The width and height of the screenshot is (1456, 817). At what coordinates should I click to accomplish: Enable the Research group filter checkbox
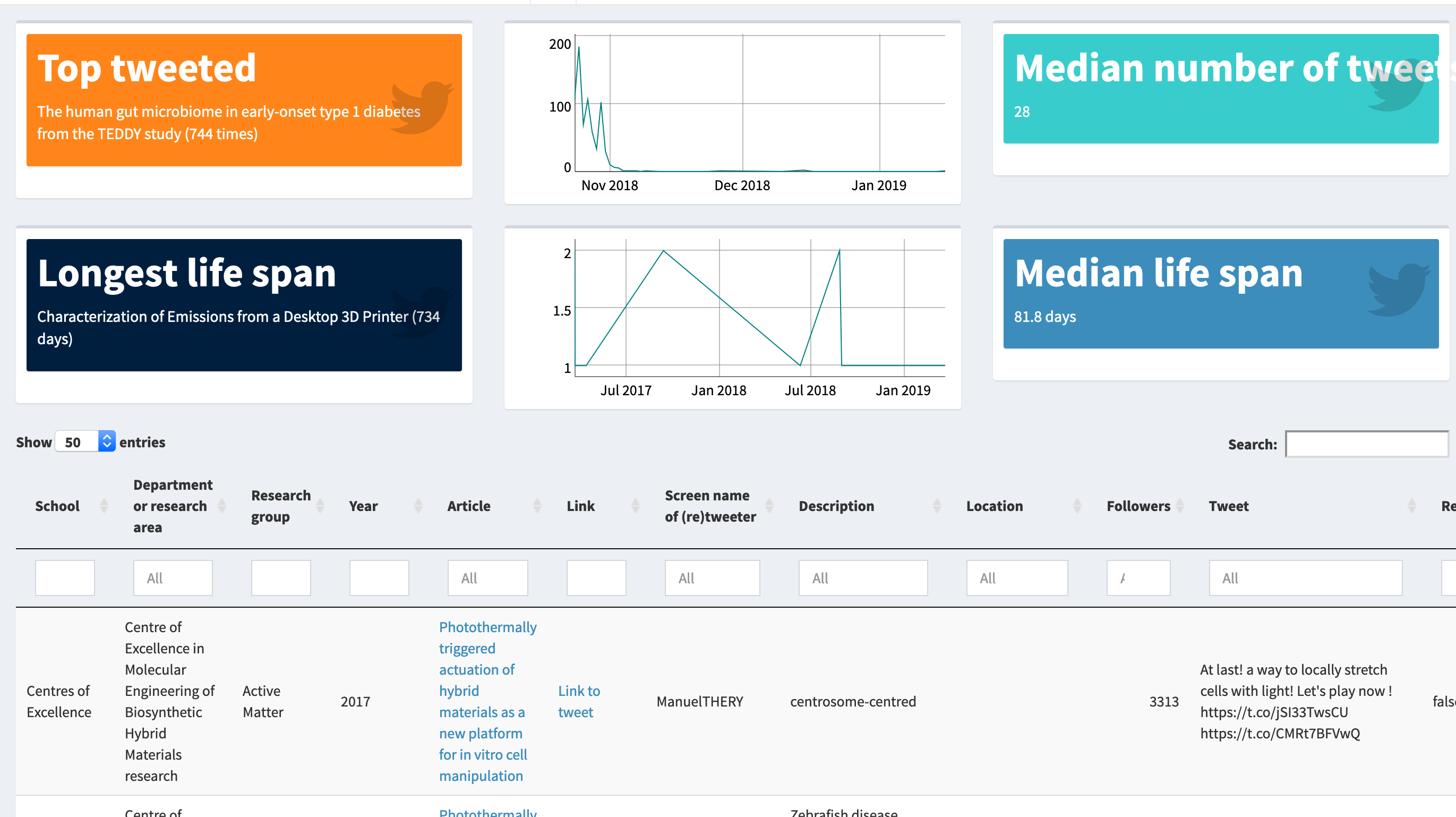281,577
